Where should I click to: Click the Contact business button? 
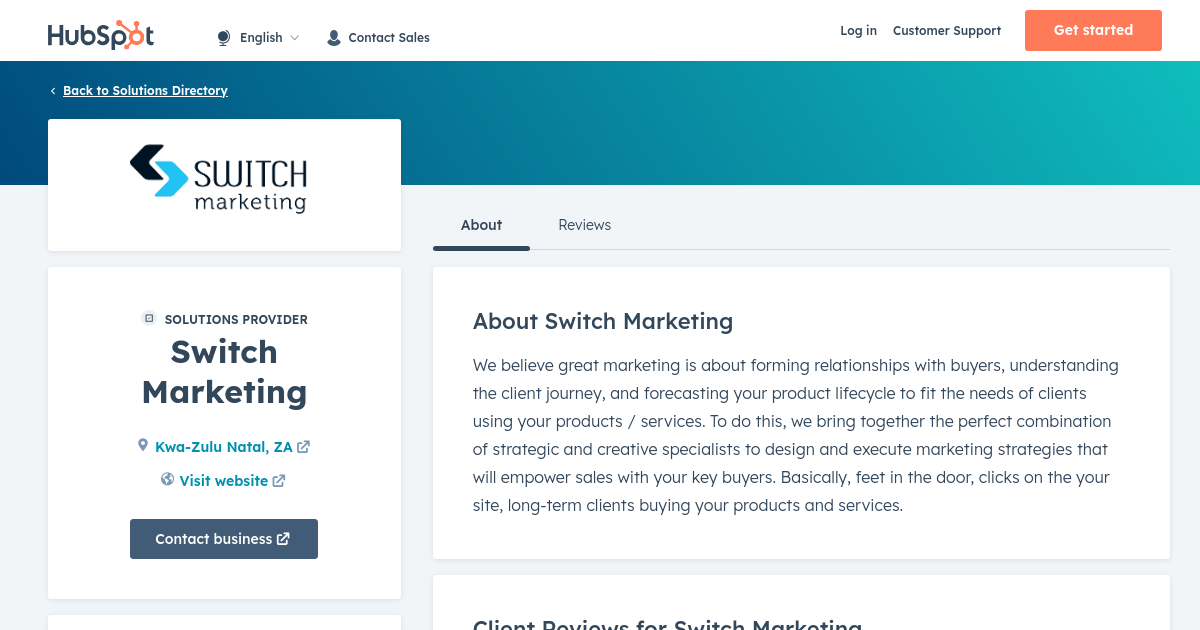click(x=224, y=539)
